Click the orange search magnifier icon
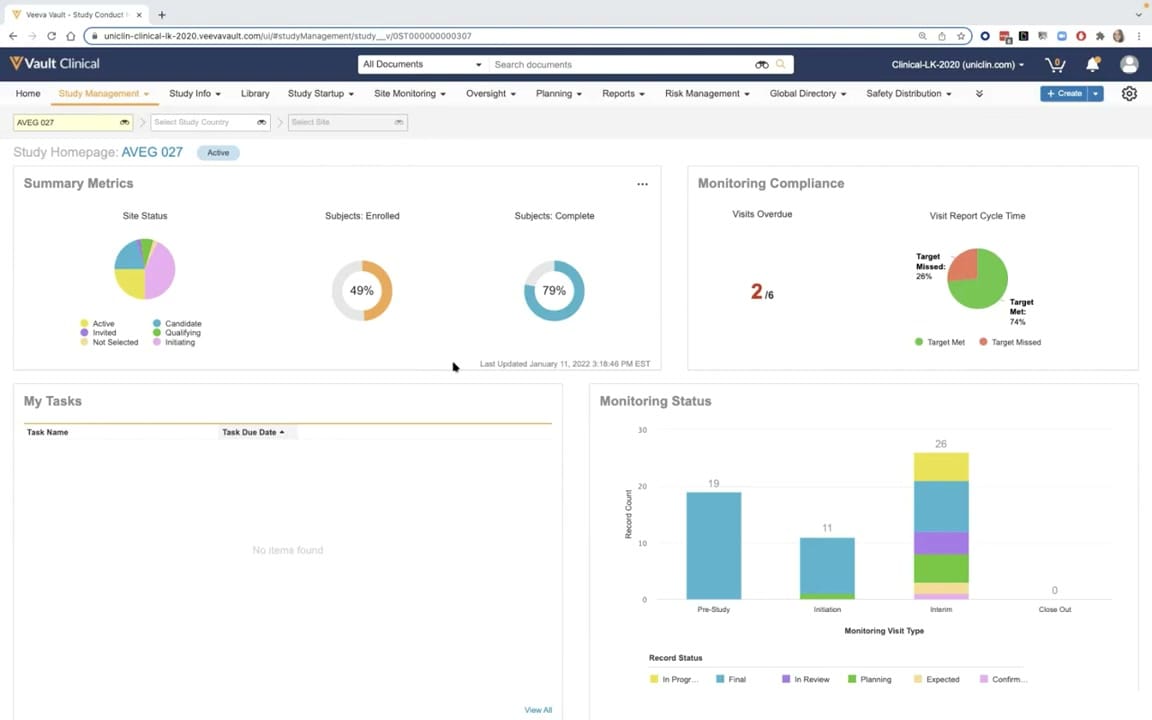 pyautogui.click(x=781, y=65)
